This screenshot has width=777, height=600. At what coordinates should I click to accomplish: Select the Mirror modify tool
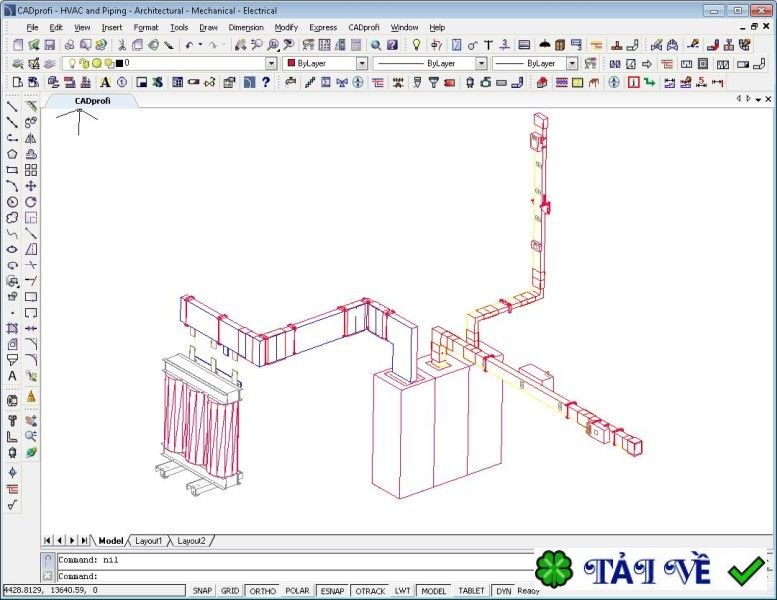[31, 138]
